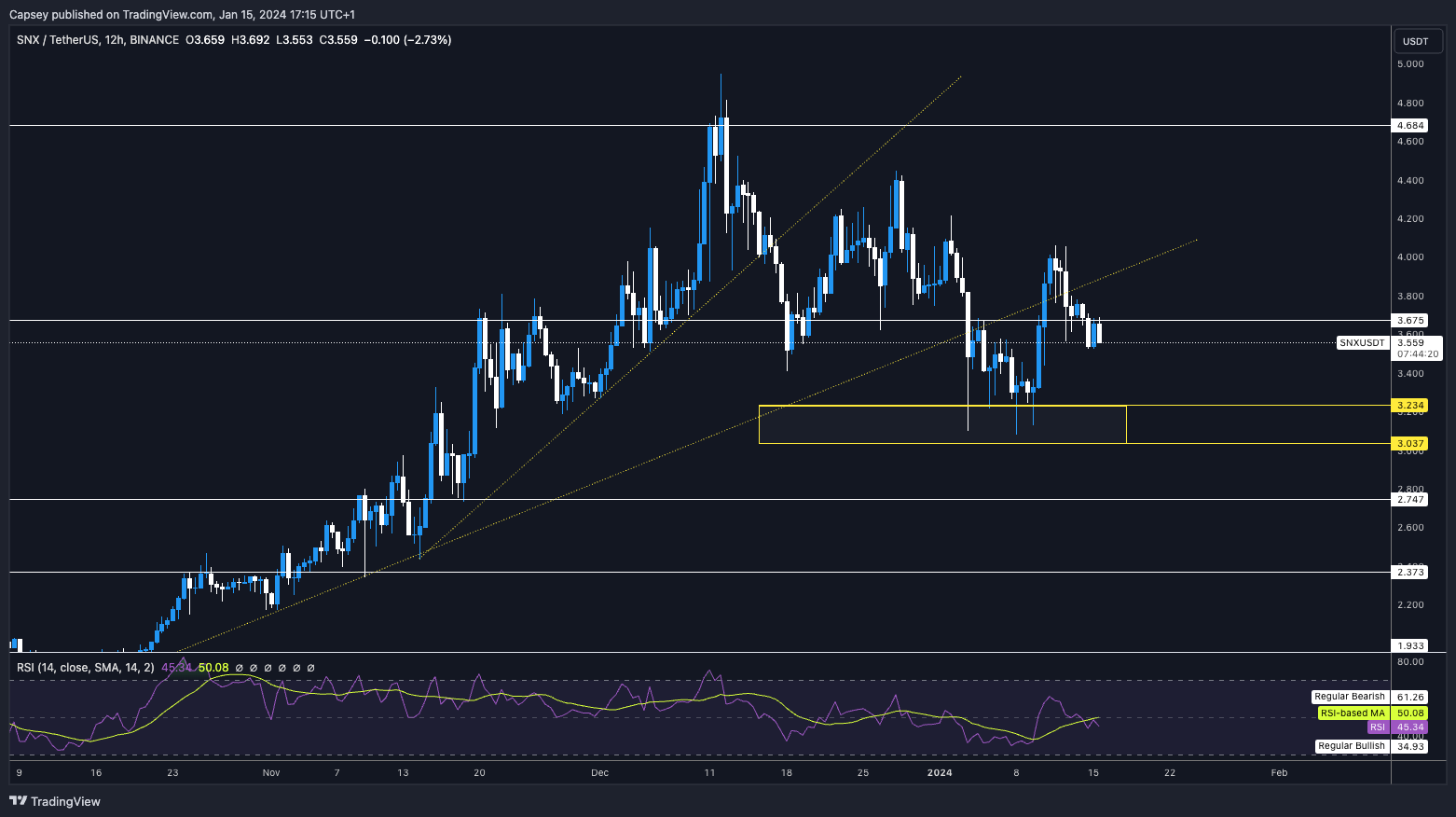Click the yellow 3.037 price tag
Screen dimensions: 1456x817
pyautogui.click(x=1411, y=443)
